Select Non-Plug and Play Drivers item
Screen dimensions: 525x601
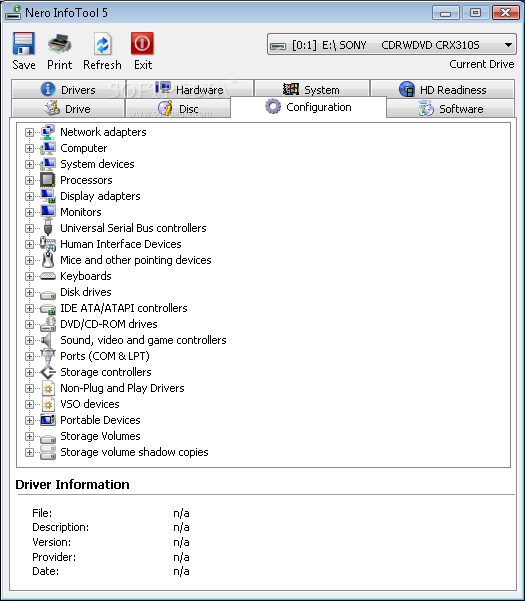[122, 389]
